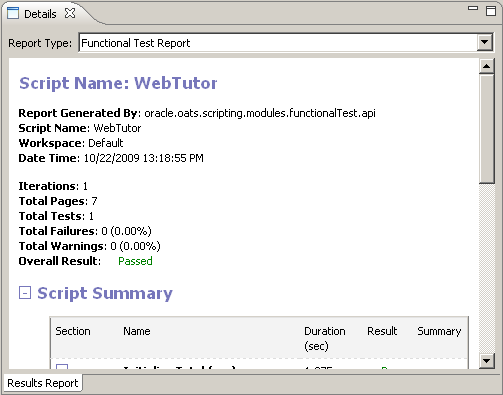Click the Summary column header
The width and height of the screenshot is (503, 395).
[439, 331]
